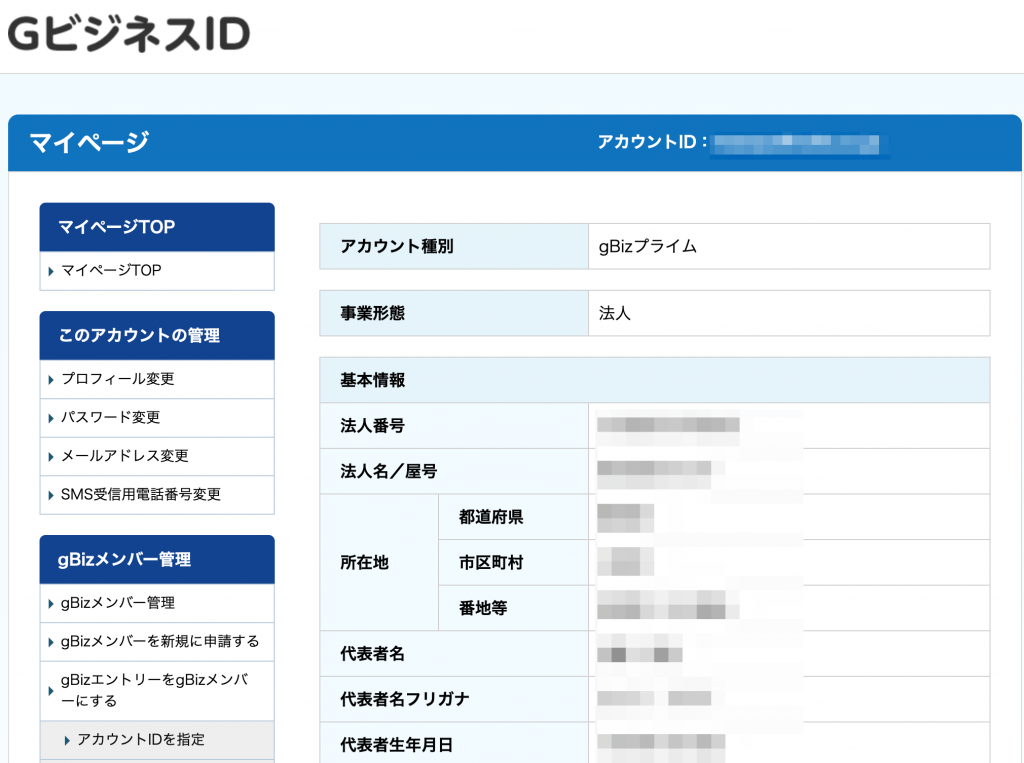The width and height of the screenshot is (1024, 763).
Task: Click the このアカウントの管理 section header
Action: pyautogui.click(x=157, y=335)
